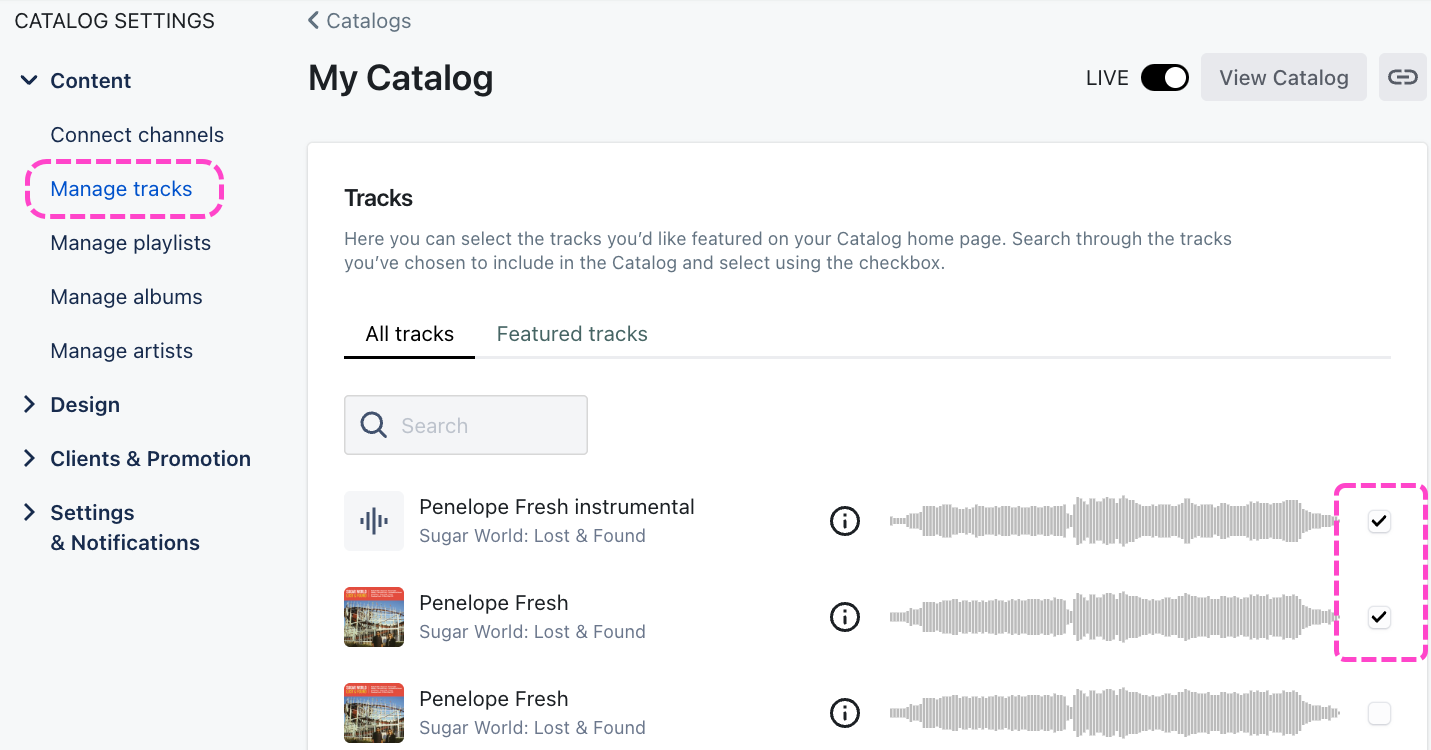Expand Settings & Notifications section

coord(29,513)
